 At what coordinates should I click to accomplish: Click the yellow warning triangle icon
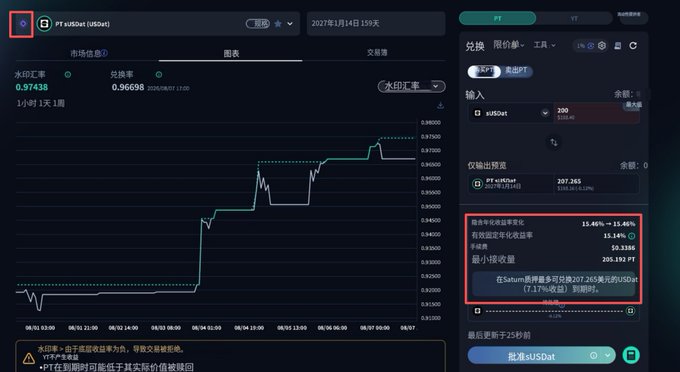pos(29,359)
